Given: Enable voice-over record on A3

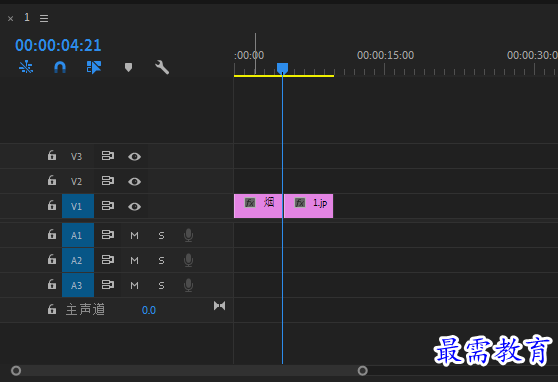Looking at the screenshot, I should pyautogui.click(x=189, y=285).
